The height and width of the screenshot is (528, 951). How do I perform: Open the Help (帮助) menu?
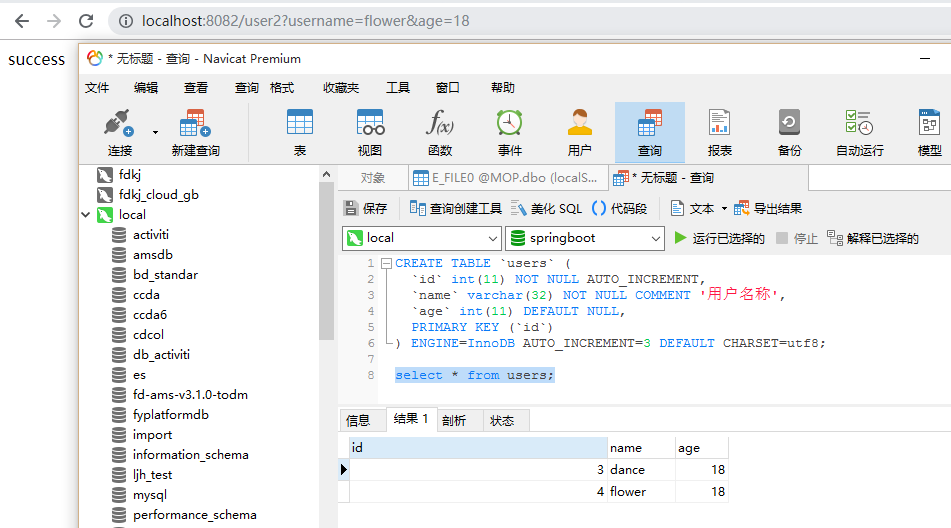click(503, 88)
